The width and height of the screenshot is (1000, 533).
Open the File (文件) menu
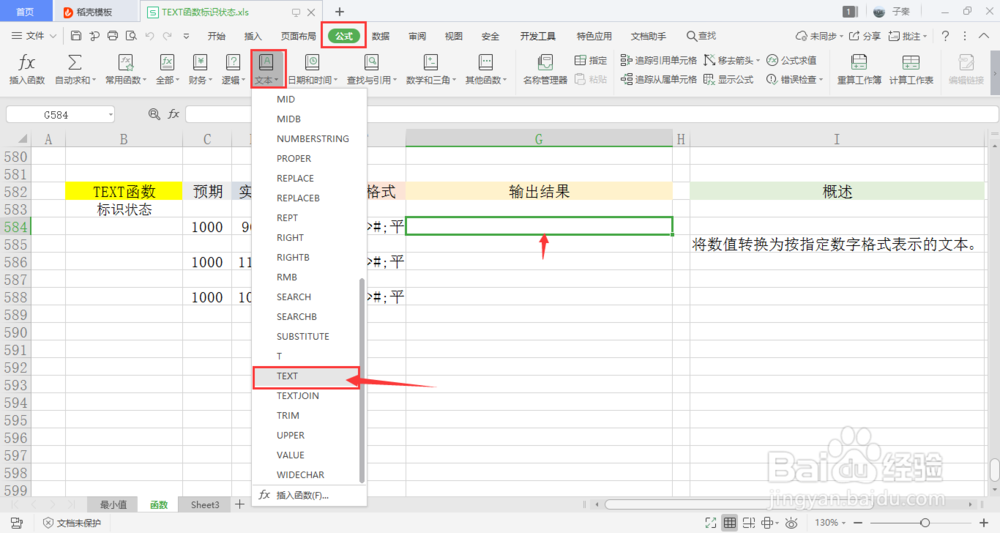coord(34,36)
